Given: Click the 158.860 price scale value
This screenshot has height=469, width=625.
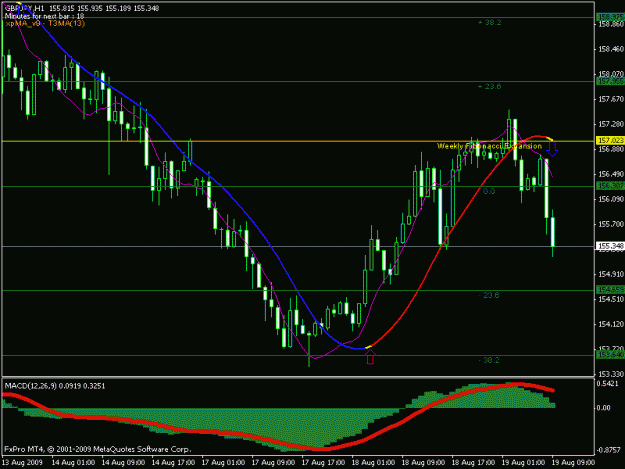Looking at the screenshot, I should [x=611, y=24].
